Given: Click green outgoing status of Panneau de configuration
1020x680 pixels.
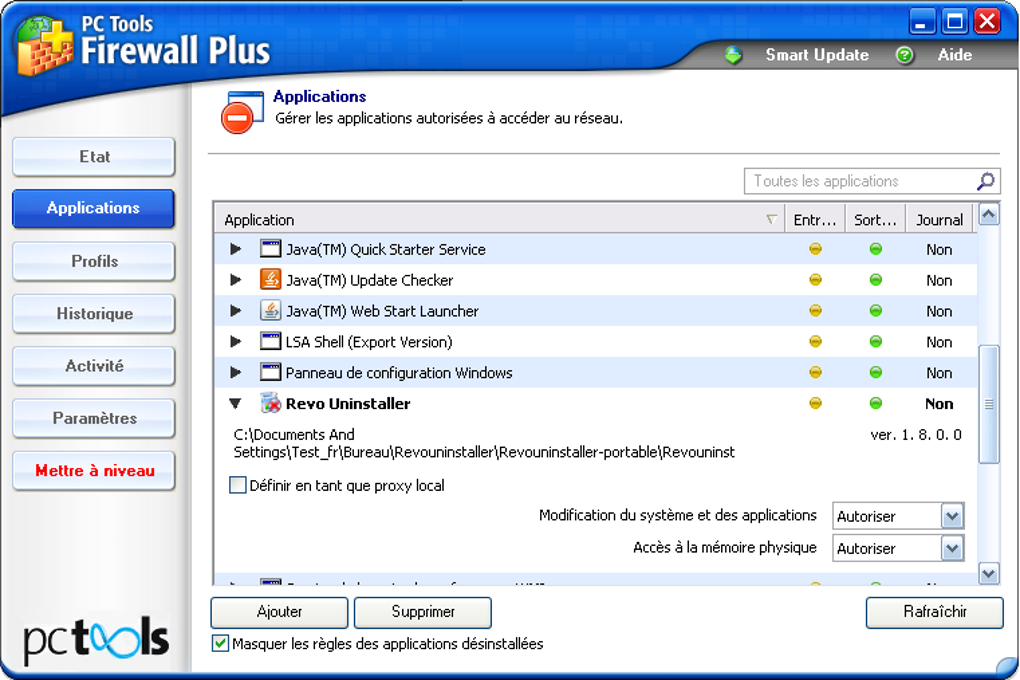Looking at the screenshot, I should pos(876,372).
